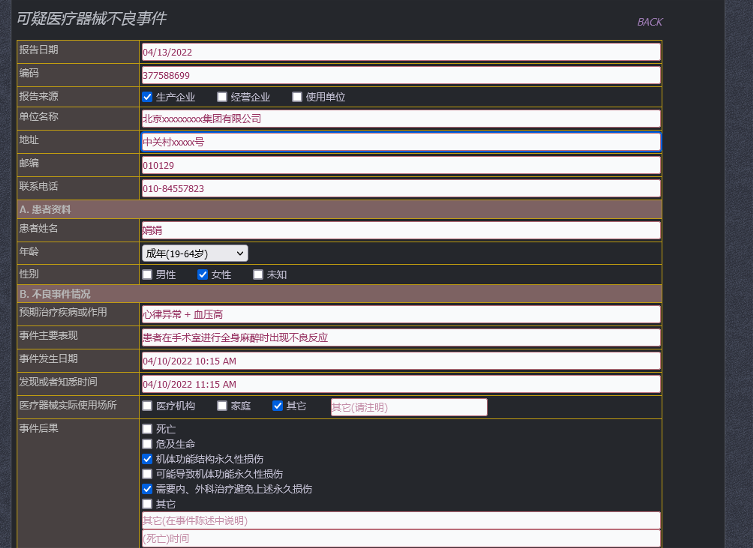Tick the 家庭 usage location checkbox
Image resolution: width=753 pixels, height=548 pixels.
pyautogui.click(x=222, y=406)
